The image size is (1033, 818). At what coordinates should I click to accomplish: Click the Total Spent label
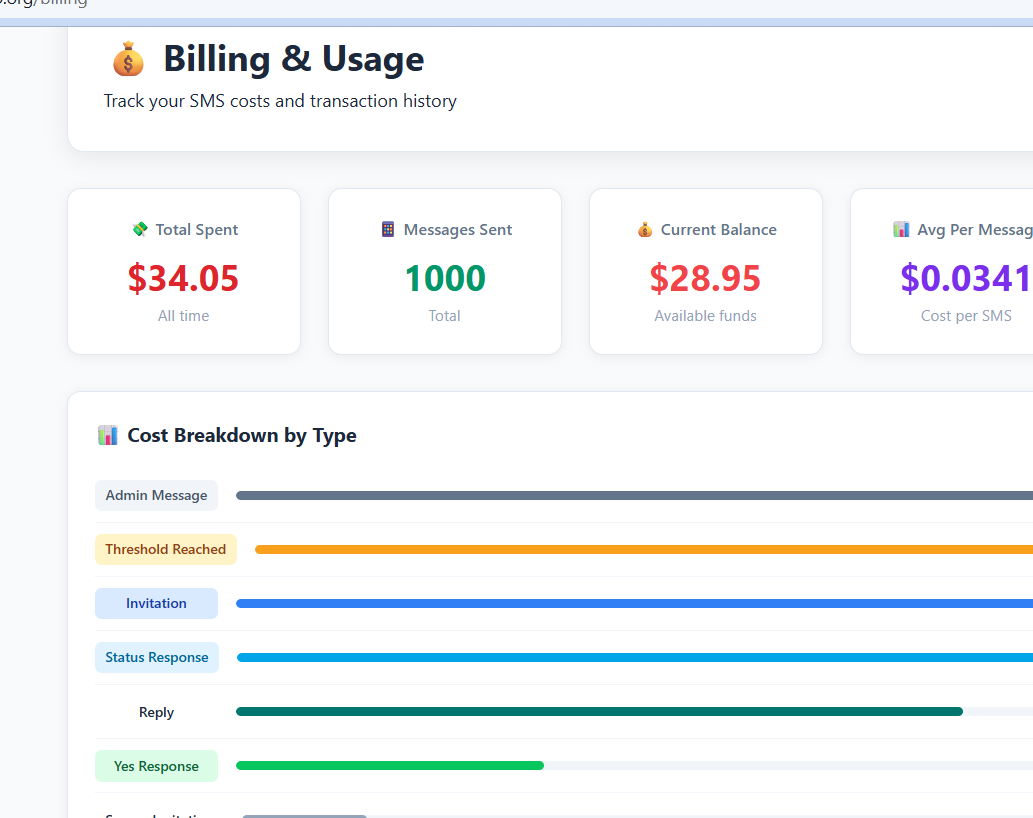pos(197,229)
